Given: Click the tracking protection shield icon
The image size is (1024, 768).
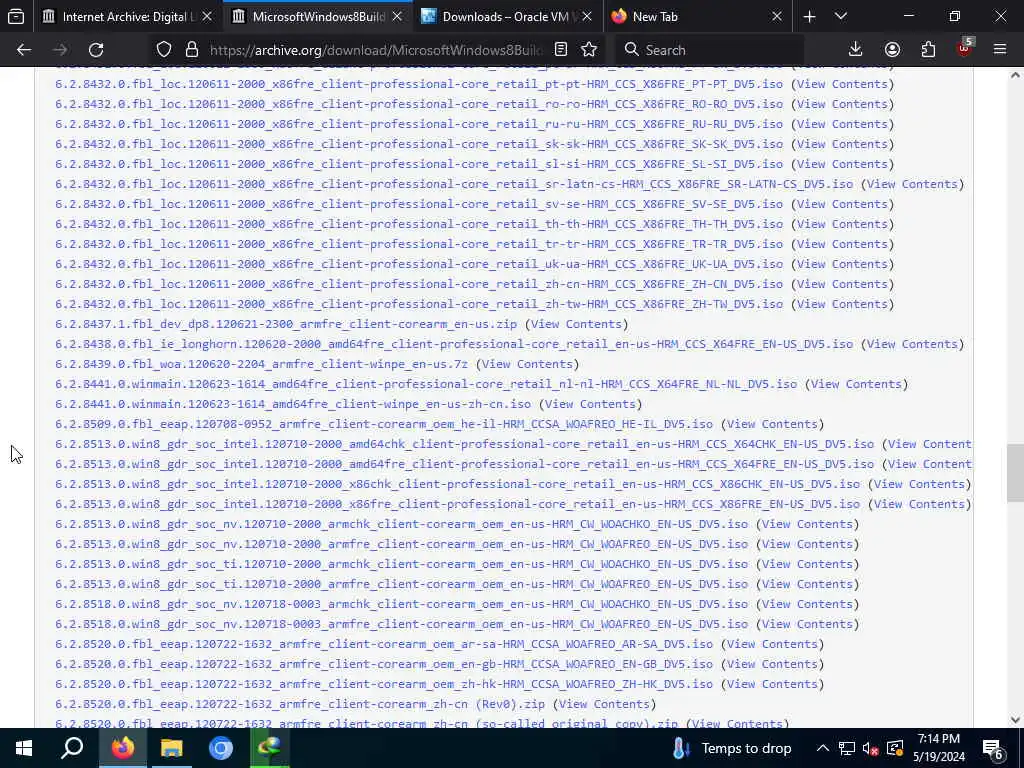Looking at the screenshot, I should click(164, 50).
